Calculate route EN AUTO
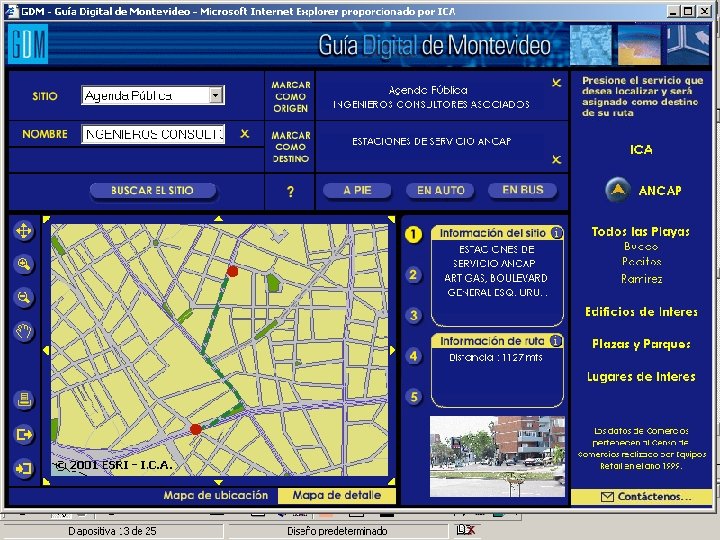 coord(440,190)
